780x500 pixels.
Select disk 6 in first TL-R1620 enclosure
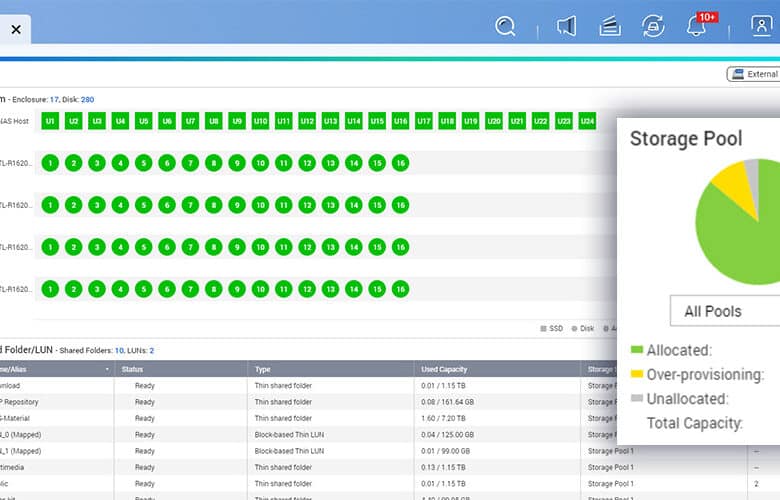[167, 163]
